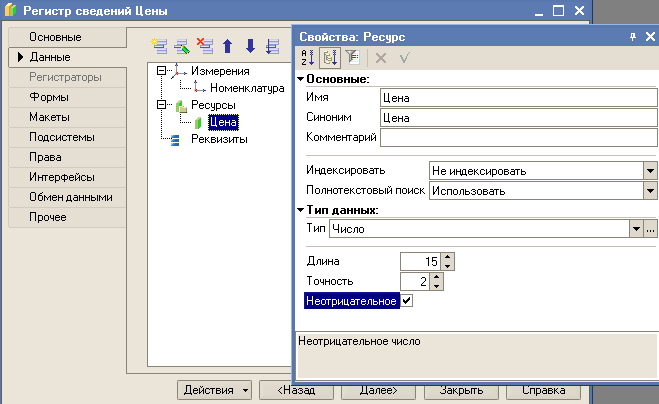Viewport: 659px width, 404px height.
Task: Click the Длина numeric field
Action: tap(421, 261)
